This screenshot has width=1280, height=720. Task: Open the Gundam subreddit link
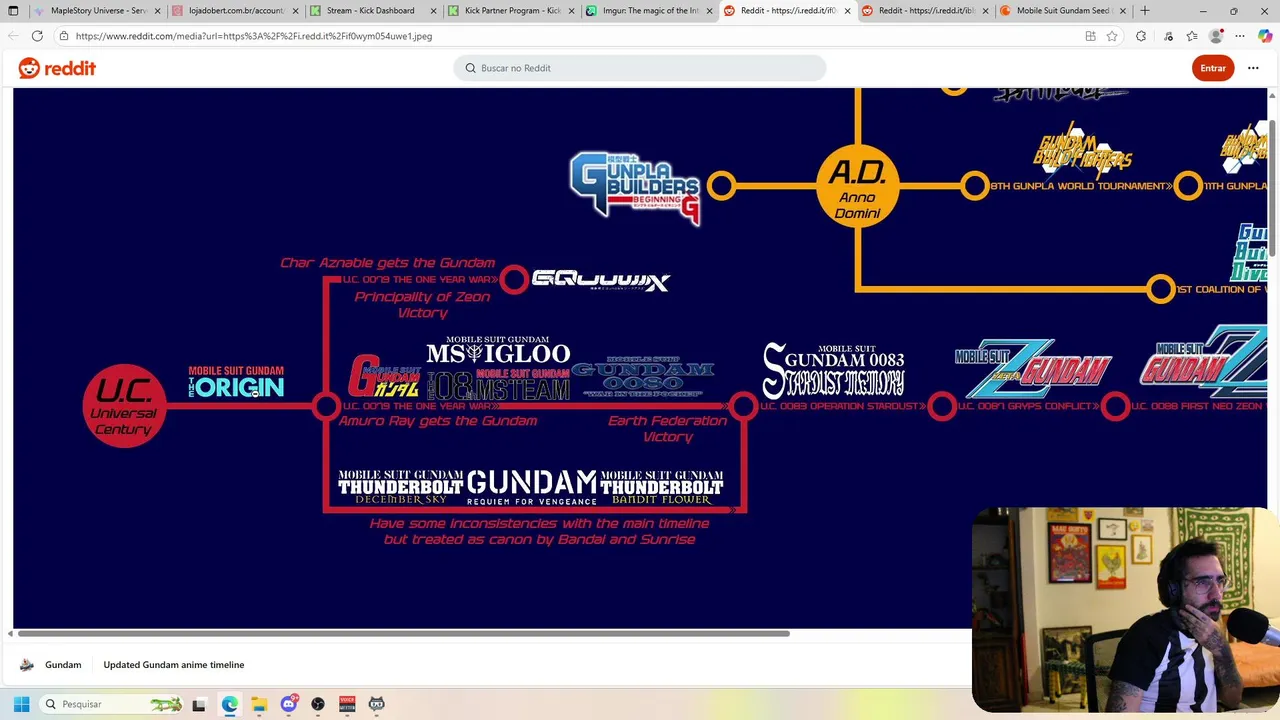(63, 665)
